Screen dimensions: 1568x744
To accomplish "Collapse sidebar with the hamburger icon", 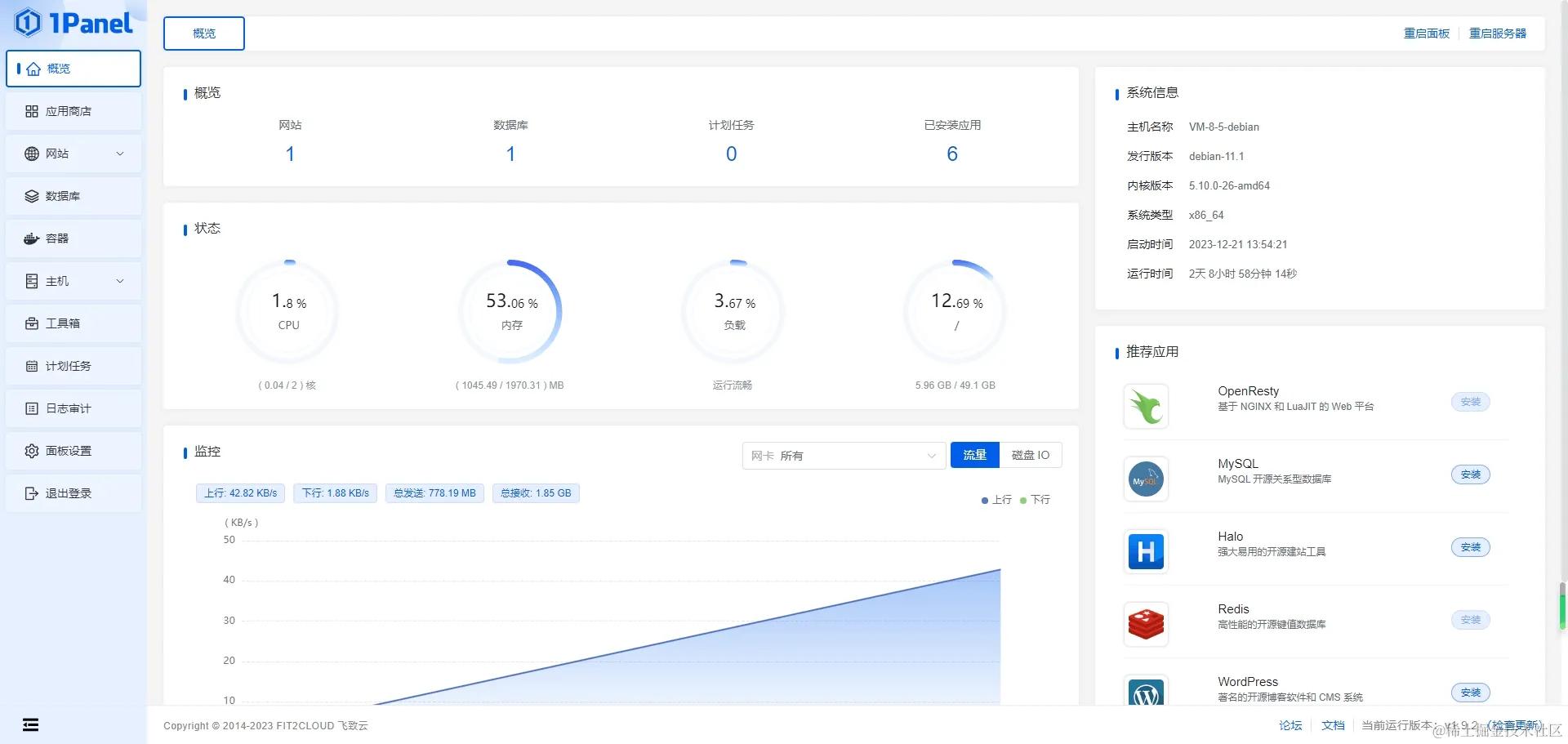I will pos(30,724).
